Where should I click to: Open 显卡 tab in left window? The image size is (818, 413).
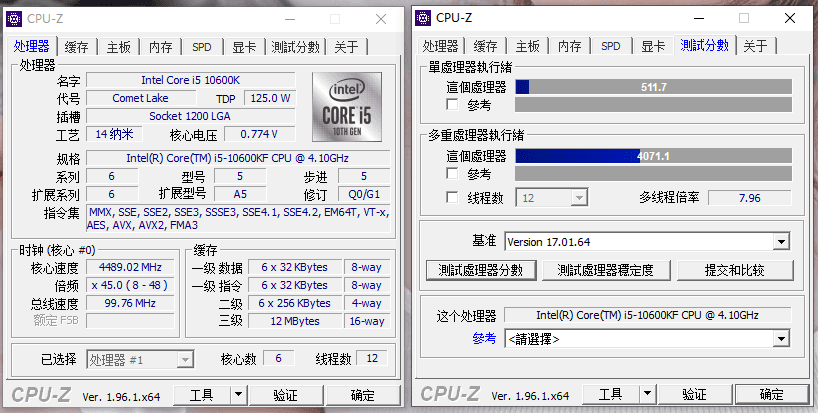[x=244, y=47]
